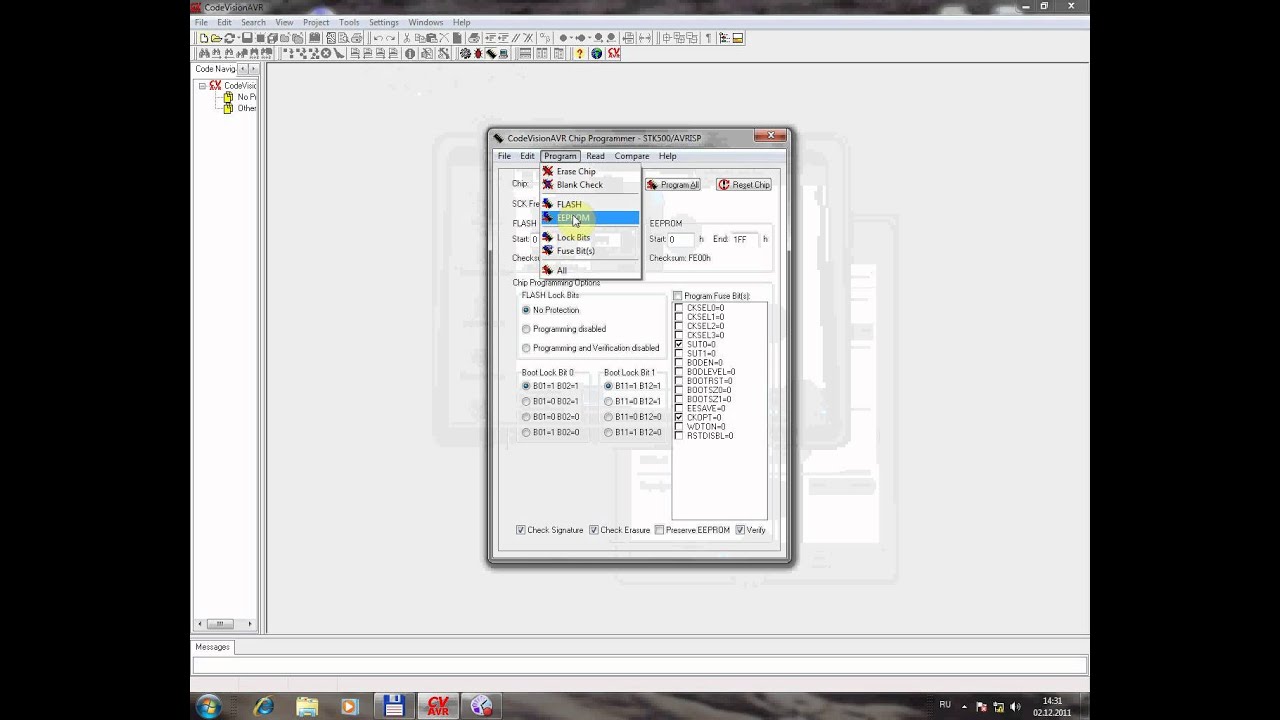The image size is (1280, 720).
Task: Uncheck the SUT0=0 fuse checkbox
Action: [x=679, y=344]
